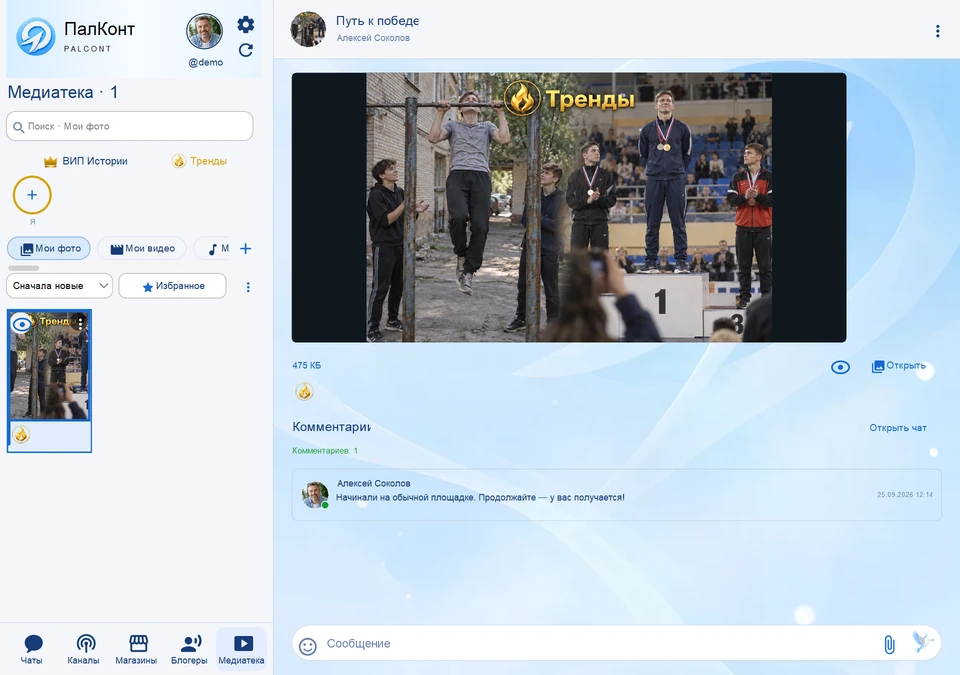This screenshot has width=960, height=675.
Task: Click the Открыть button for the photo
Action: click(x=899, y=366)
